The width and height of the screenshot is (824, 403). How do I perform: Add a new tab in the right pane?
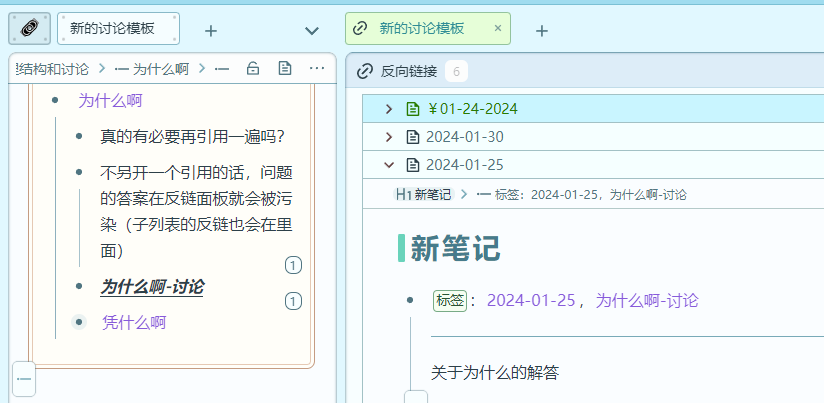pos(542,31)
